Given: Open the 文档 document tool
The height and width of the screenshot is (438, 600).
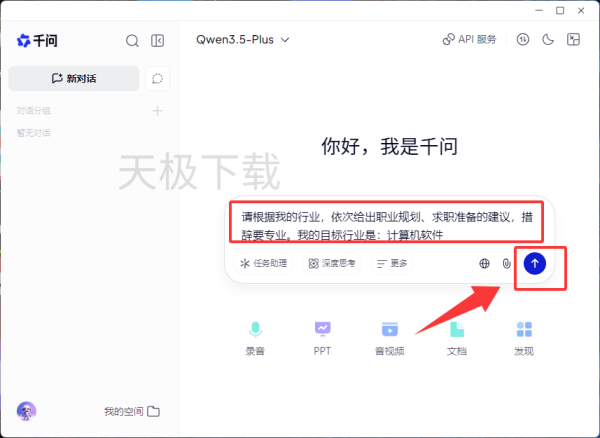Looking at the screenshot, I should [456, 337].
